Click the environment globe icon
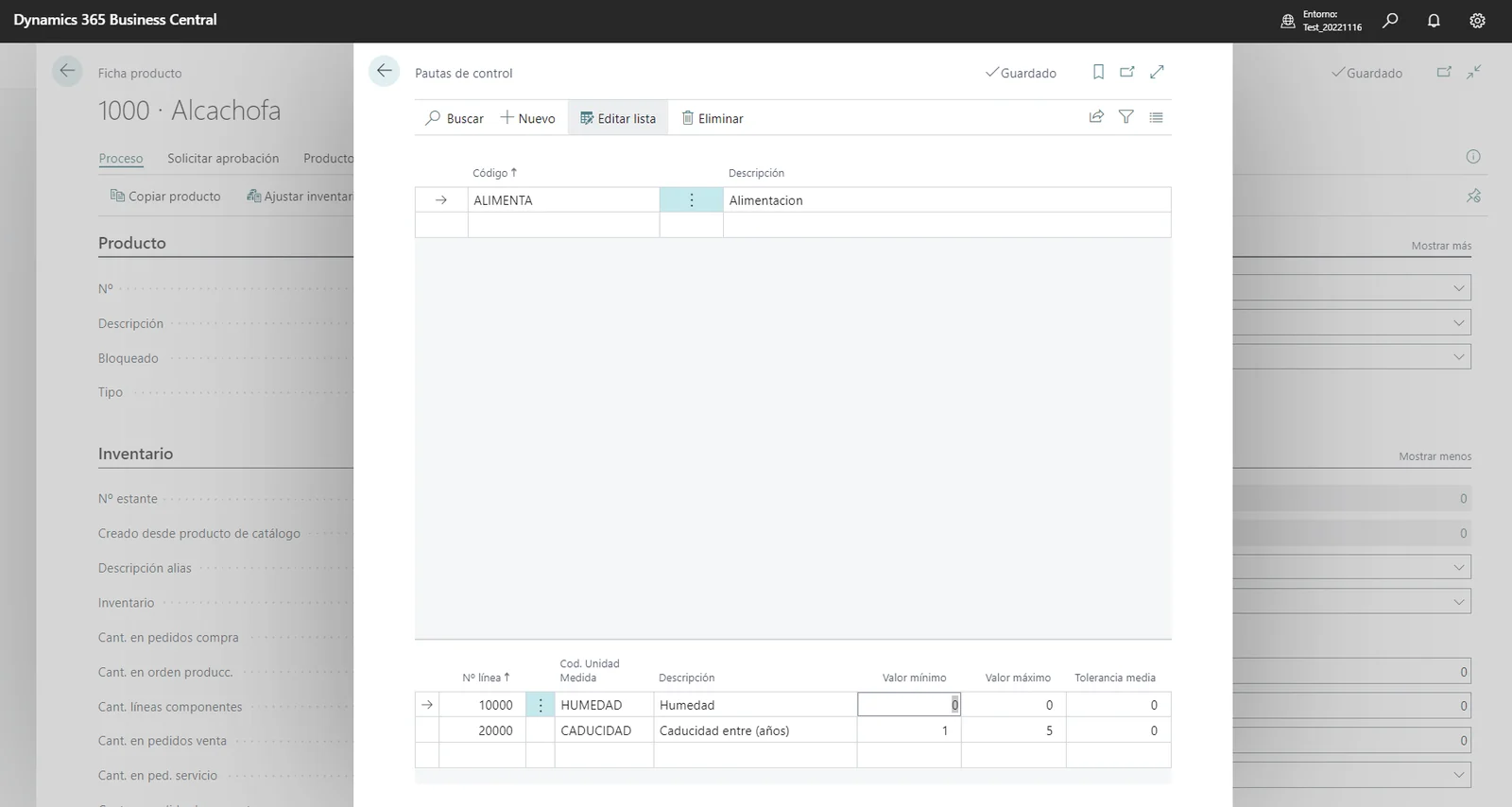Viewport: 1512px width, 807px height. (x=1287, y=21)
